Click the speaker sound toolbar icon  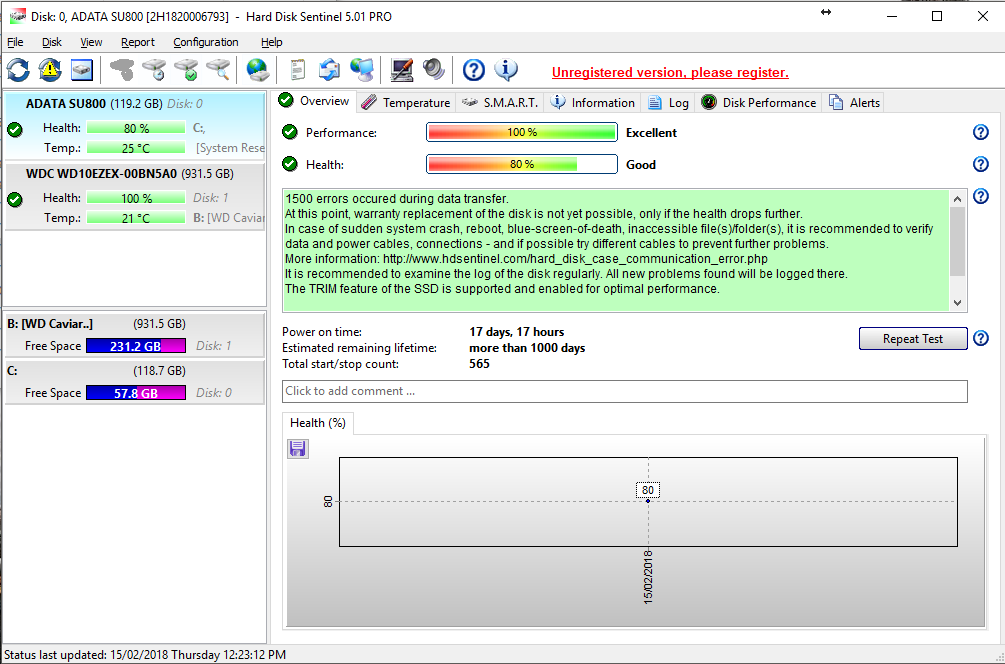434,70
